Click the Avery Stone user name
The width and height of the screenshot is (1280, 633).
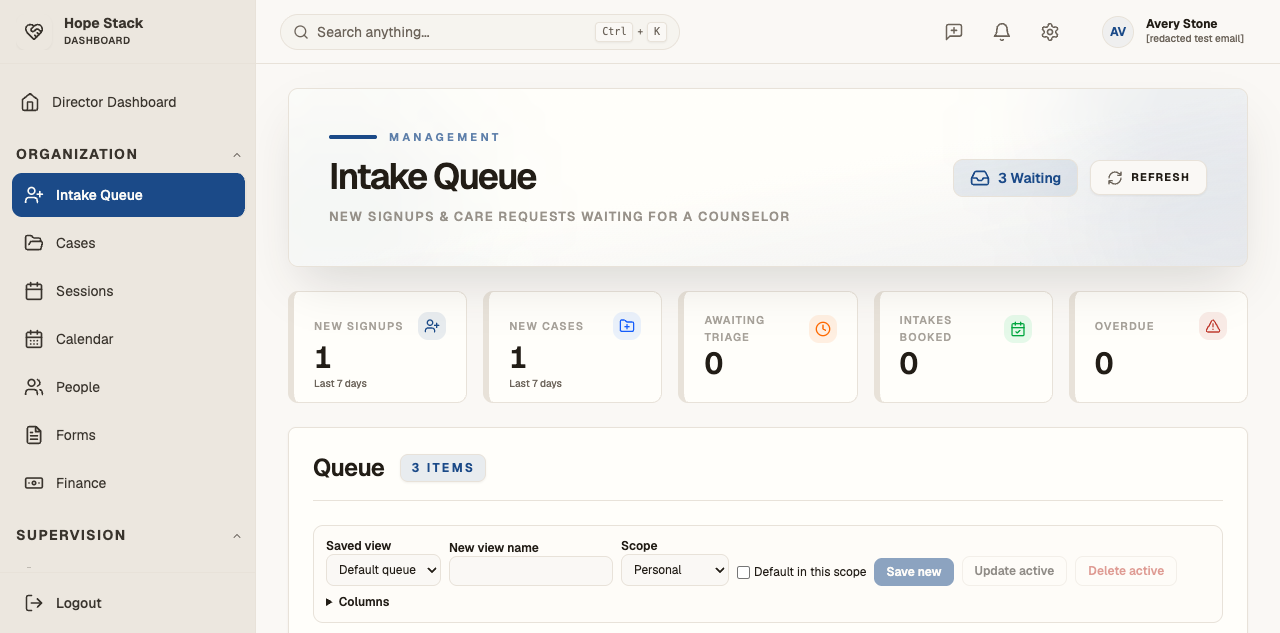tap(1181, 24)
